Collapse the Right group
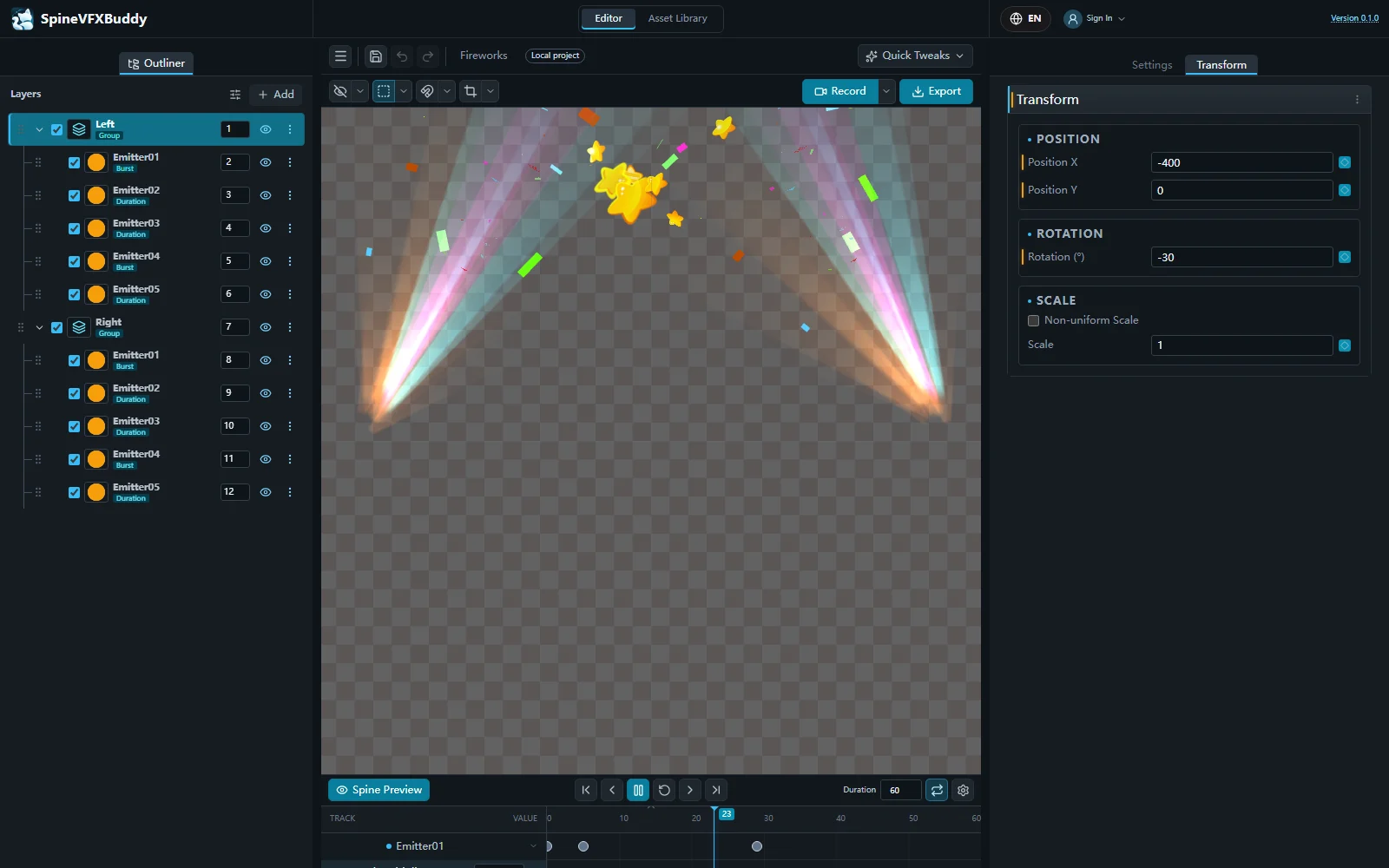This screenshot has width=1389, height=868. click(39, 327)
